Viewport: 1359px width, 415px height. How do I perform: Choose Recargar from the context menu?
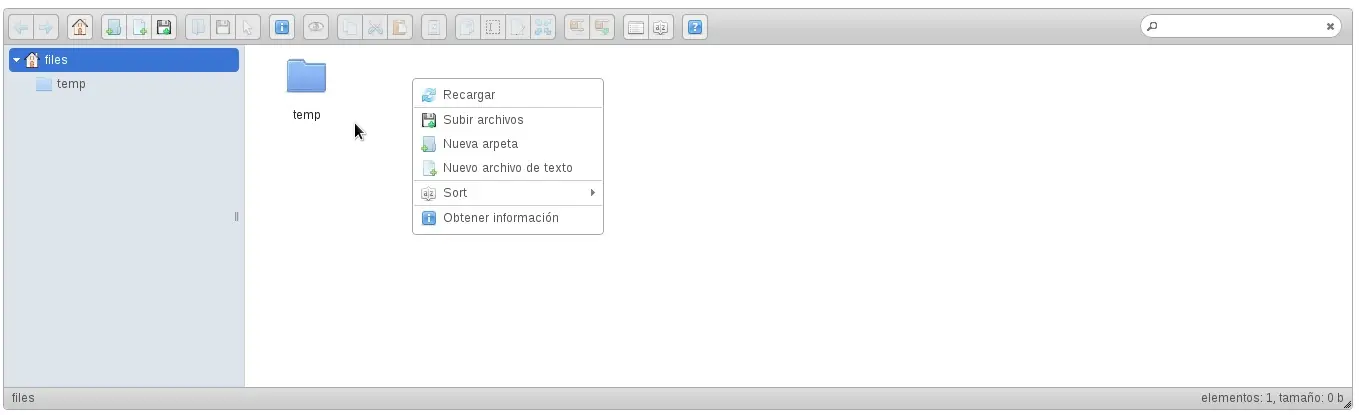(508, 95)
